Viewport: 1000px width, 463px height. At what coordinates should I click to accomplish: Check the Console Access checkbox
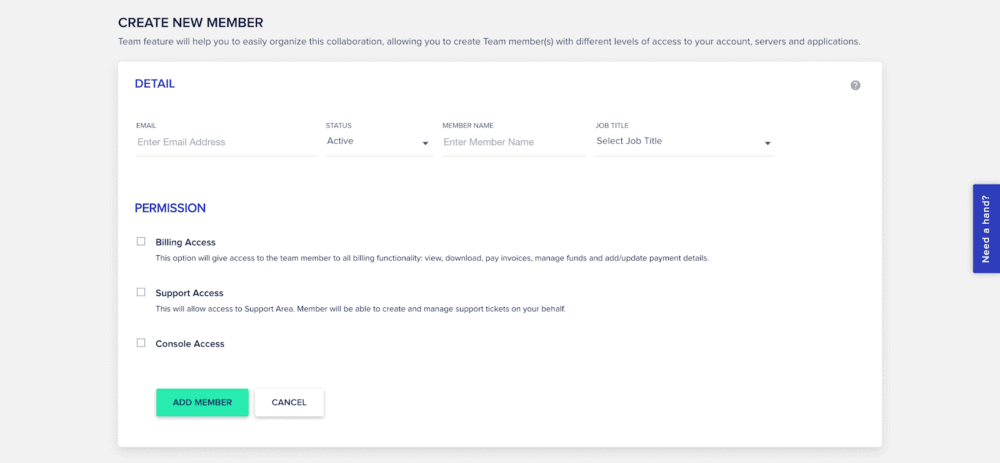click(x=141, y=343)
